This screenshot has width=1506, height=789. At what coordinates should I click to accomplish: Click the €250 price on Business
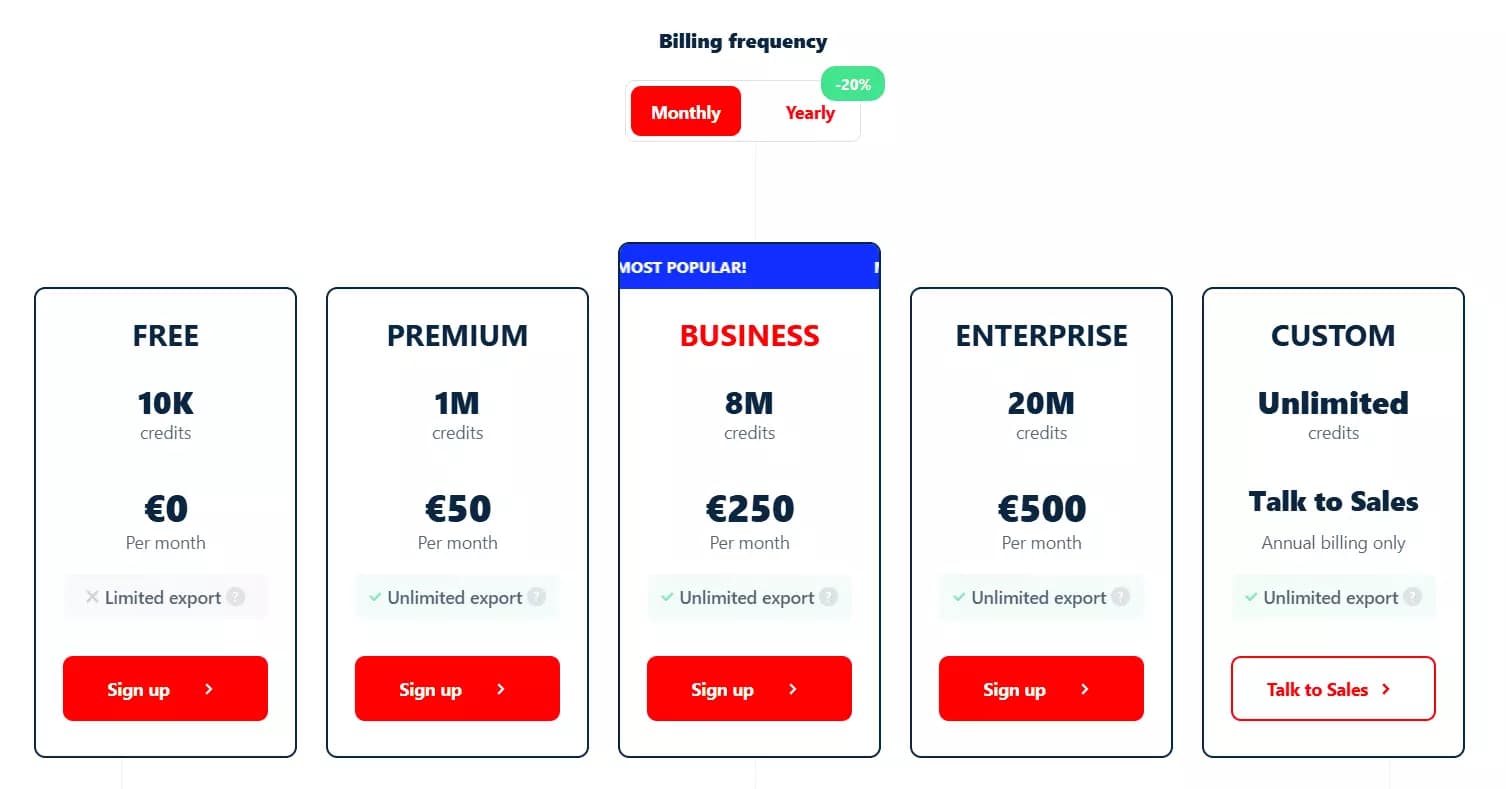click(749, 509)
